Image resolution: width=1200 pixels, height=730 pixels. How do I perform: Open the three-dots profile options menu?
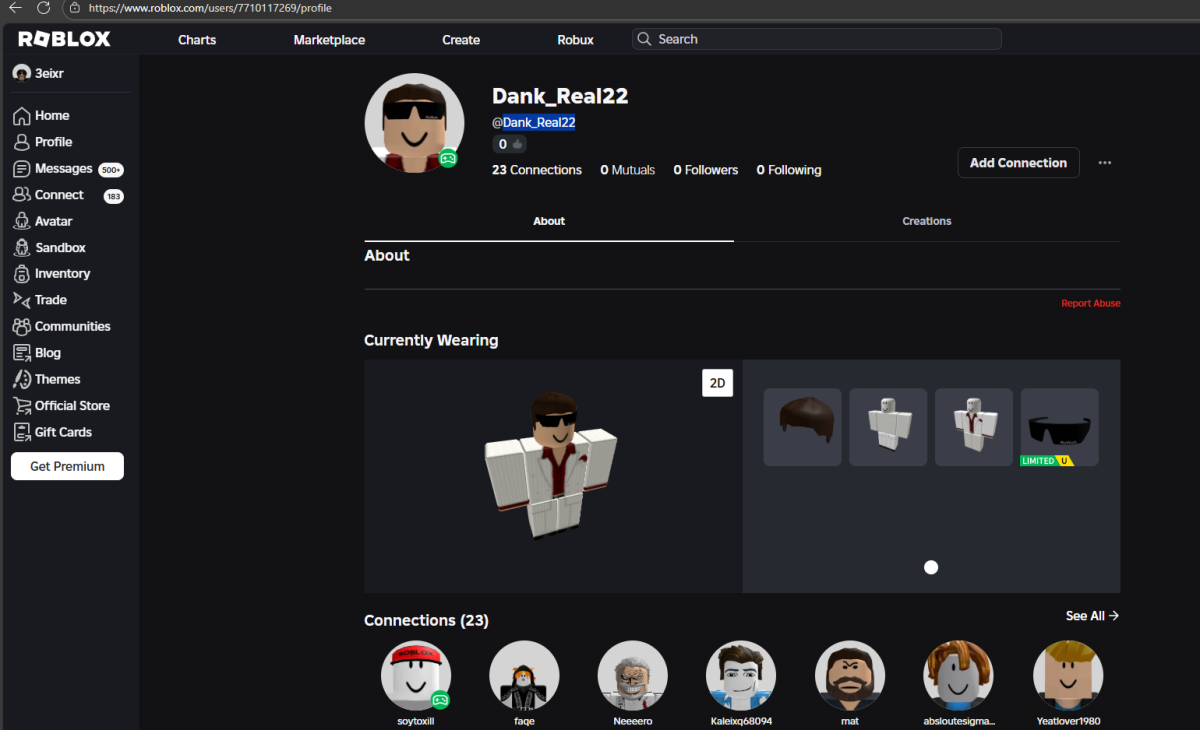(1105, 163)
